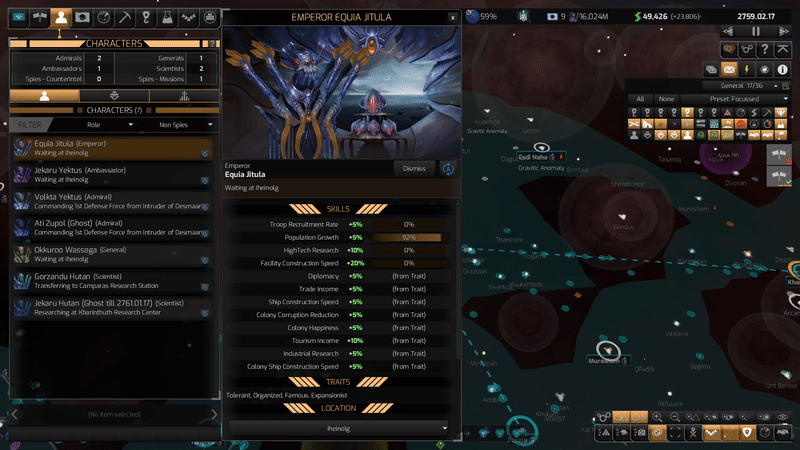Open the Non Spies filter dropdown
The image size is (800, 450).
point(186,125)
